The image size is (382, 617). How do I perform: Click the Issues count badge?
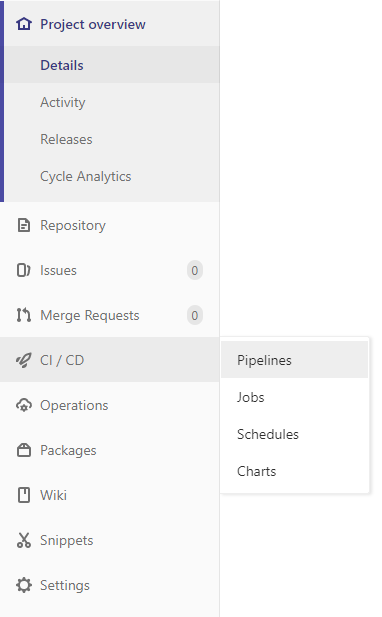[x=195, y=270]
